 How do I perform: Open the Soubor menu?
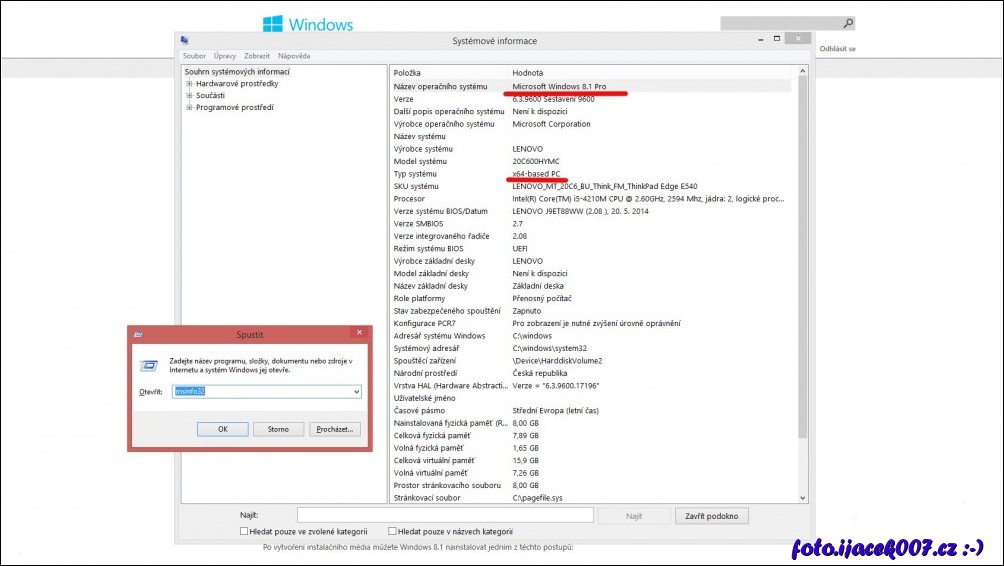[x=194, y=56]
